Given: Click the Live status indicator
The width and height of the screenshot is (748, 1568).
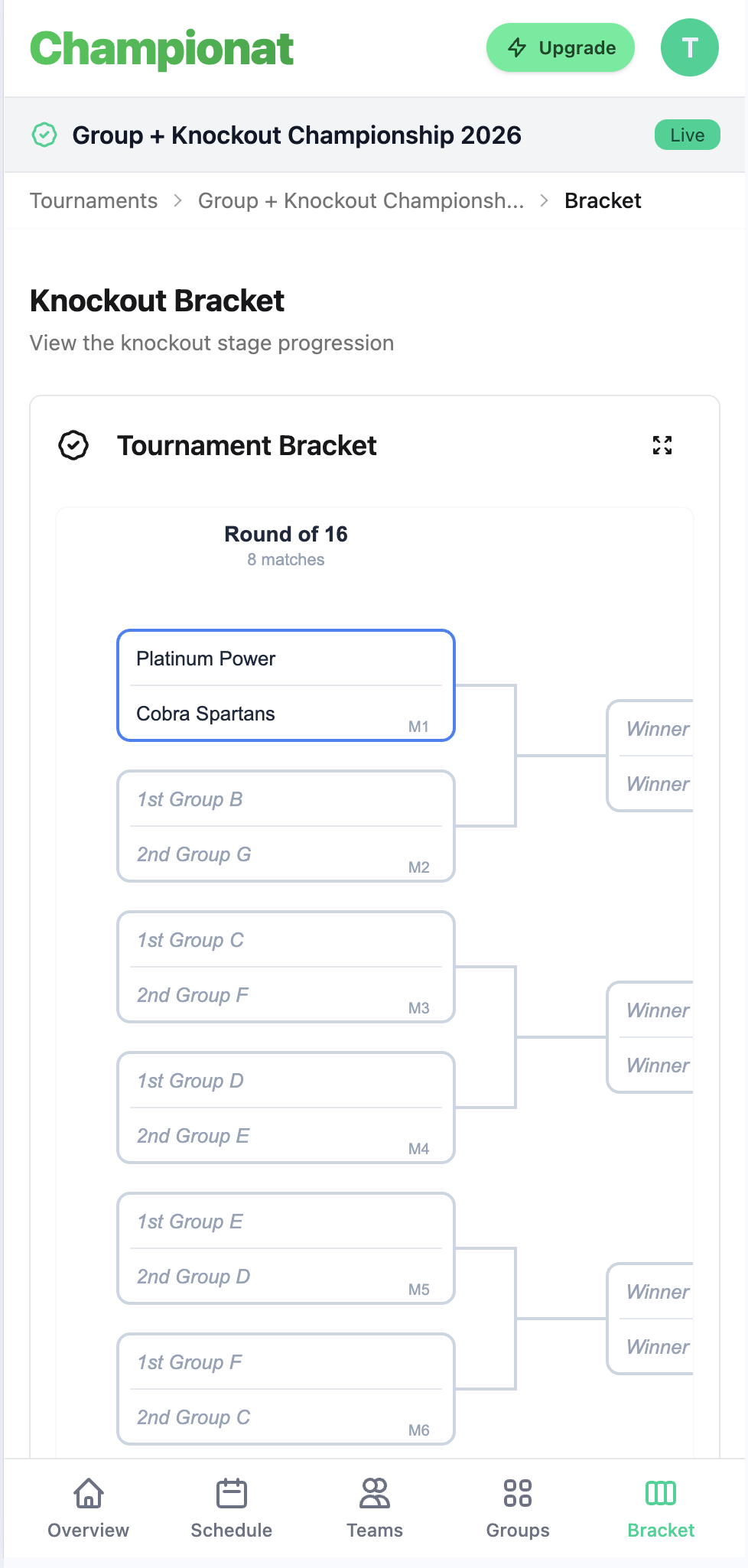Looking at the screenshot, I should (686, 135).
